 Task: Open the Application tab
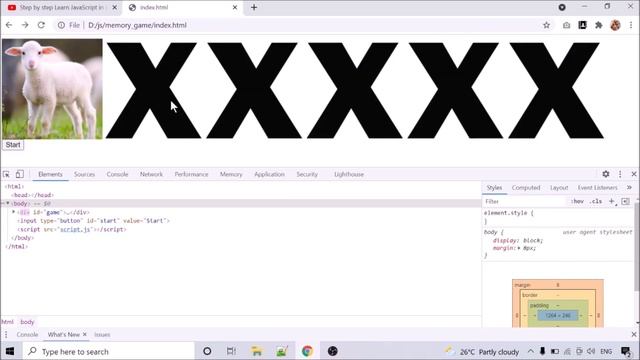tap(269, 174)
